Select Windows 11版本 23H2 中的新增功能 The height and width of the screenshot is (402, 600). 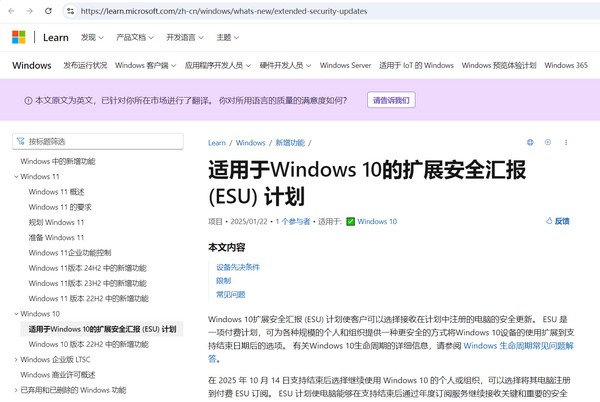pyautogui.click(x=88, y=284)
